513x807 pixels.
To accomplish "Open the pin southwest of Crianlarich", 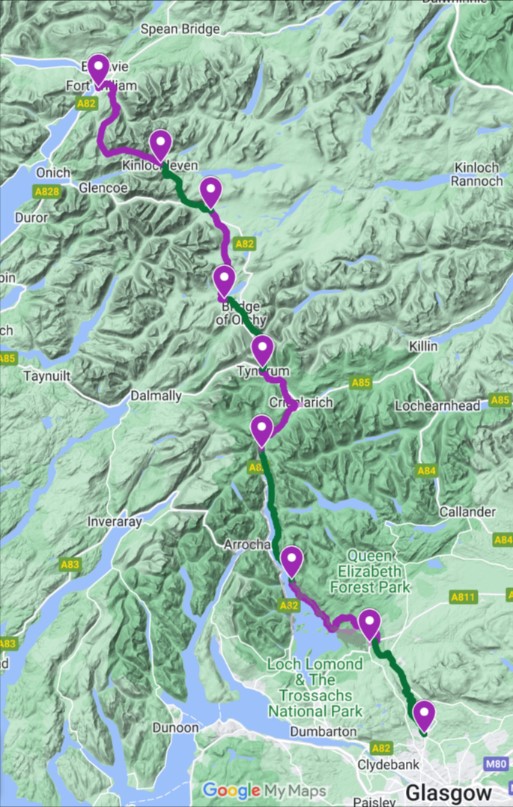I will point(261,431).
